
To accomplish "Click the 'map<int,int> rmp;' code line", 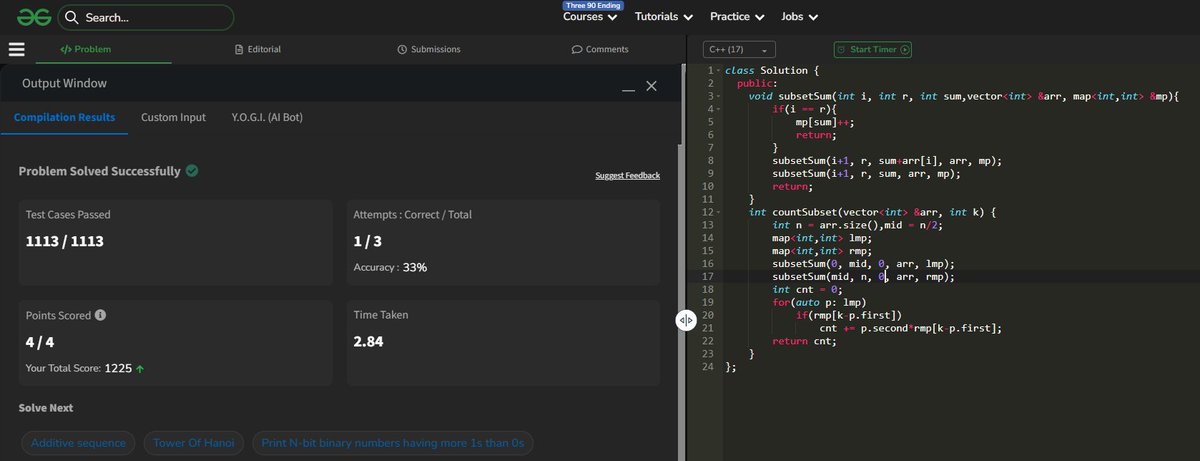I will pyautogui.click(x=822, y=251).
